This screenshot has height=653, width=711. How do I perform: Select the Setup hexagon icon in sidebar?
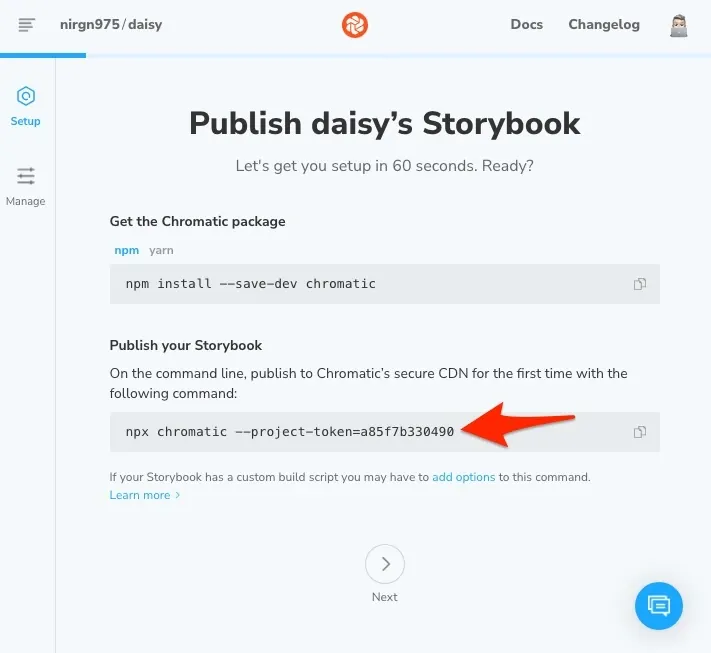coord(26,97)
